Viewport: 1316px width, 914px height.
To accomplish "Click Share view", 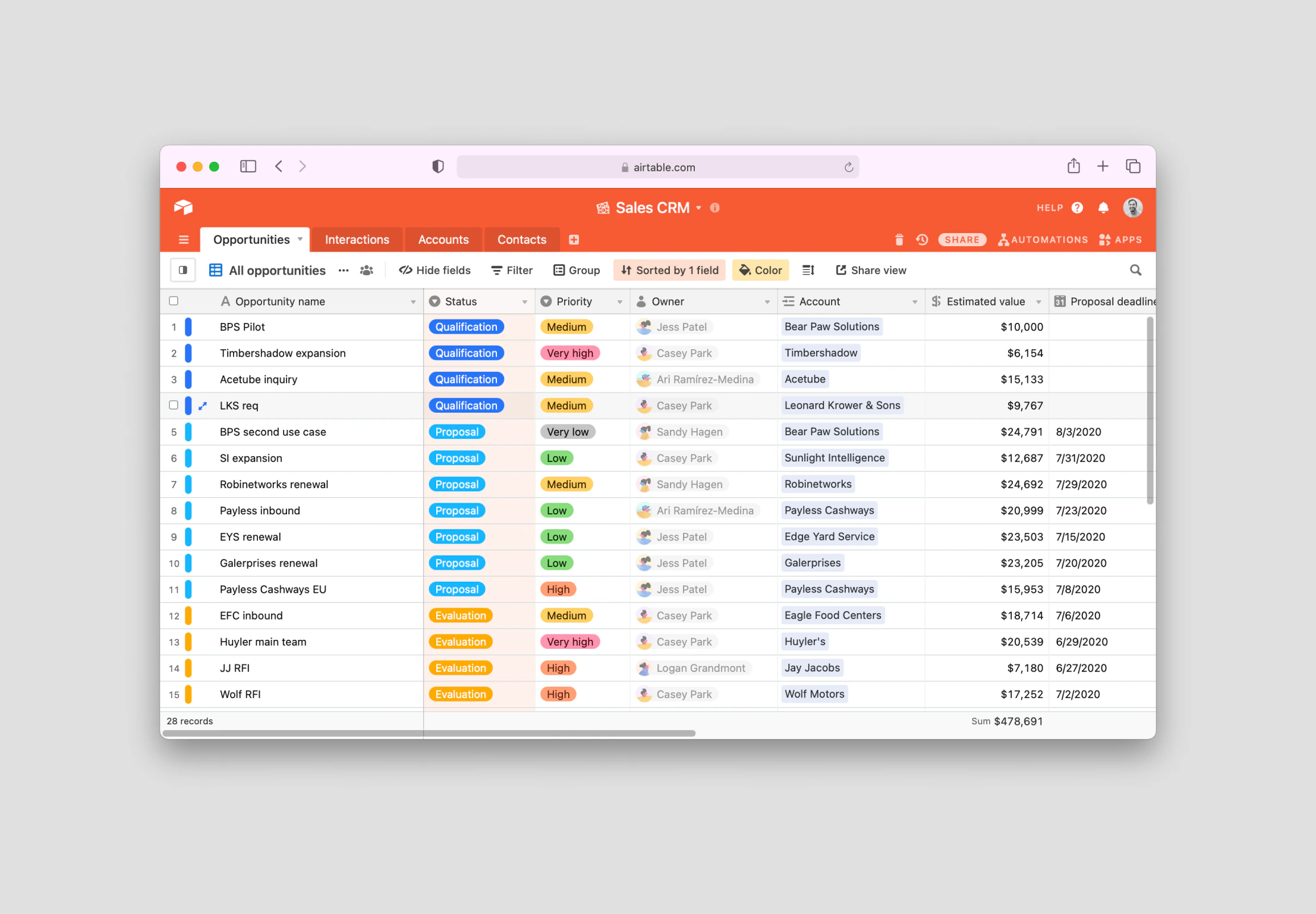I will [x=871, y=271].
